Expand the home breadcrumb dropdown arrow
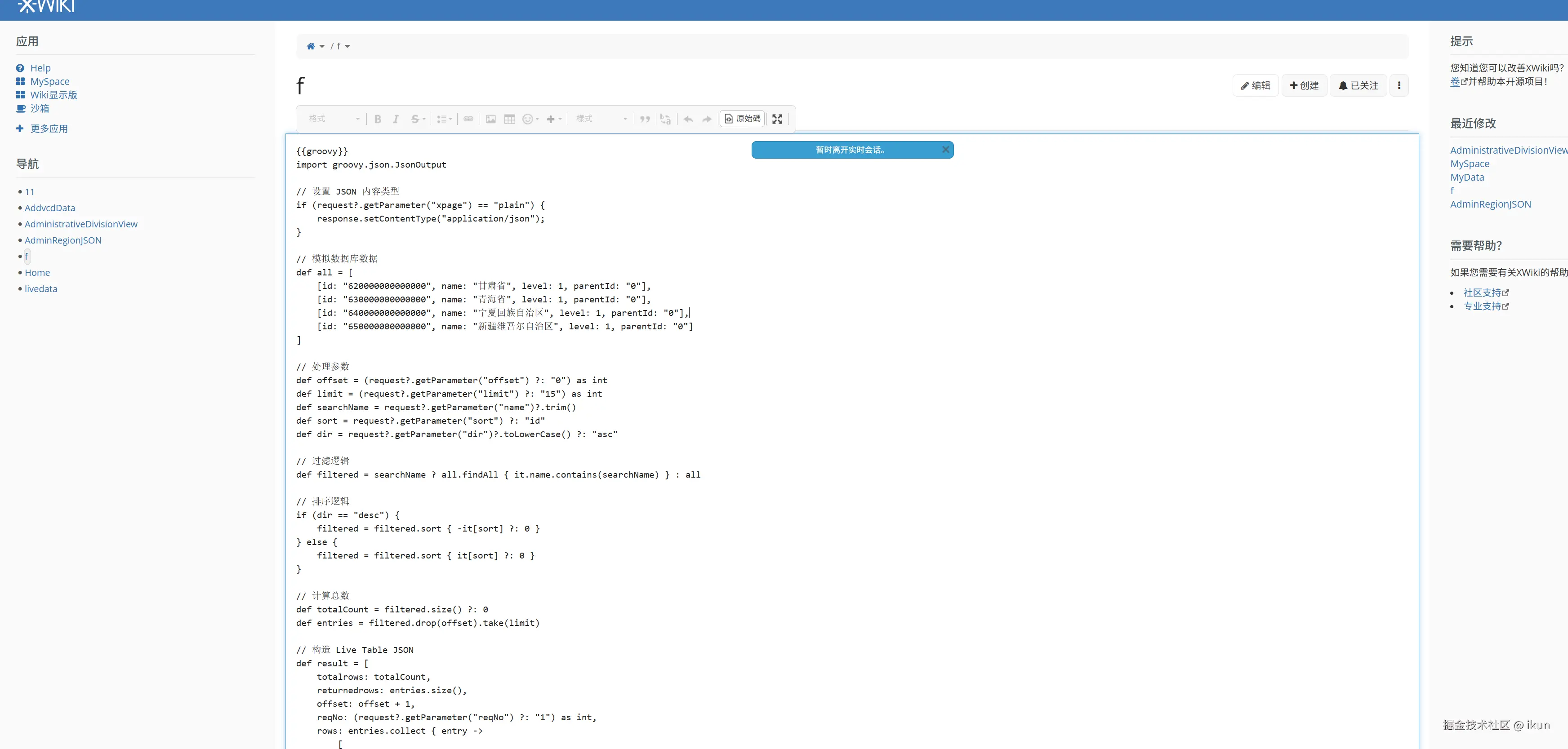Viewport: 1568px width, 749px height. [x=322, y=47]
